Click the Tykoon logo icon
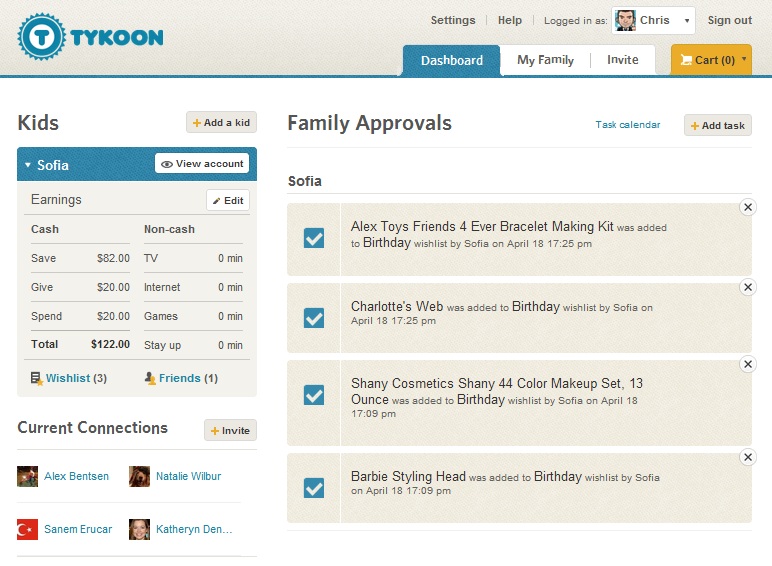Screen dimensions: 772x566 point(41,37)
